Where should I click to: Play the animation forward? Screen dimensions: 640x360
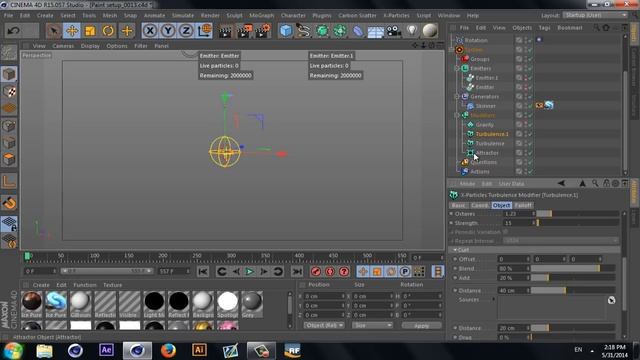coord(250,271)
